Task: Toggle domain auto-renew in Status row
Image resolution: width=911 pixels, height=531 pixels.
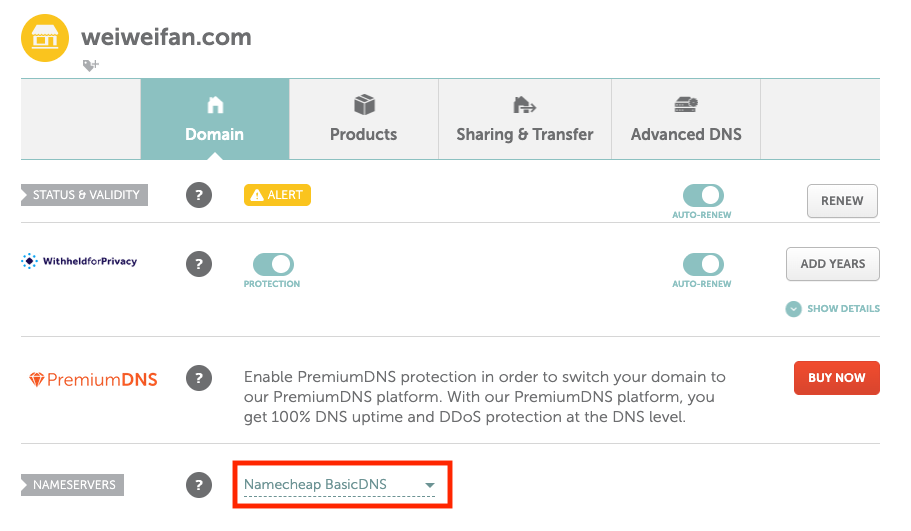Action: coord(702,195)
